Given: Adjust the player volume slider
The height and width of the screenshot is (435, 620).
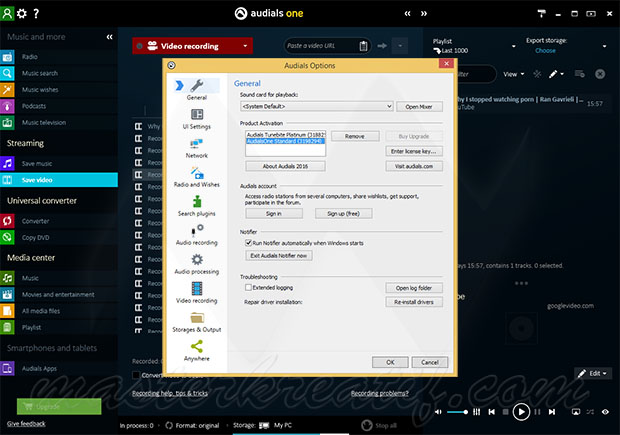Looking at the screenshot, I should click(x=457, y=412).
